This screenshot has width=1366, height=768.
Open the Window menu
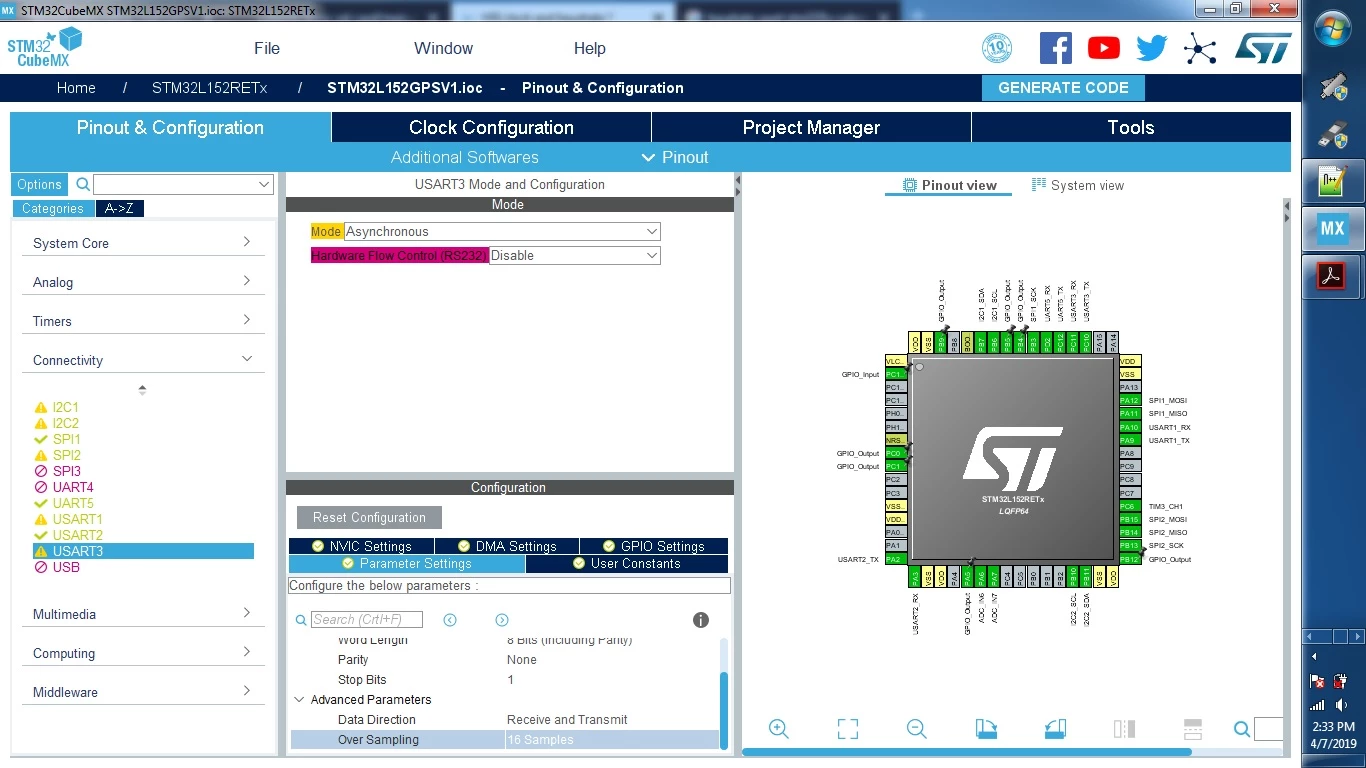[x=444, y=48]
